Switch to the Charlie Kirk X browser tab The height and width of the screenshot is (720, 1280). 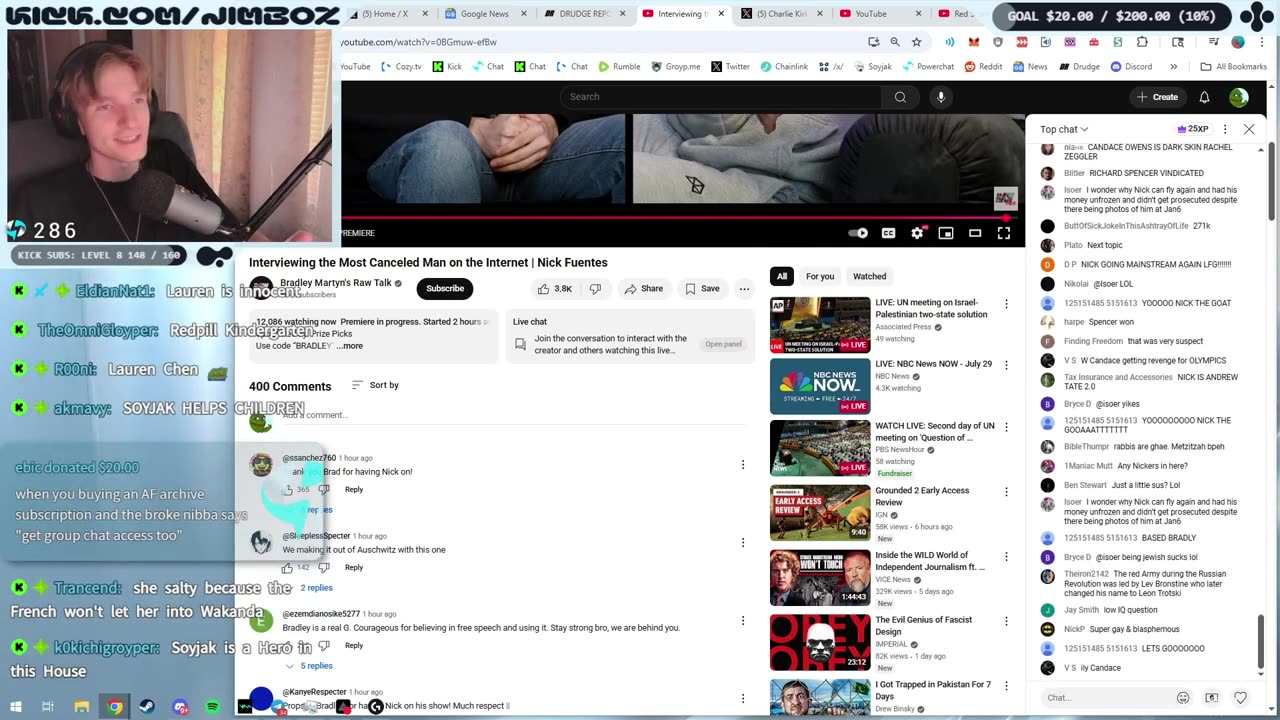click(x=781, y=14)
